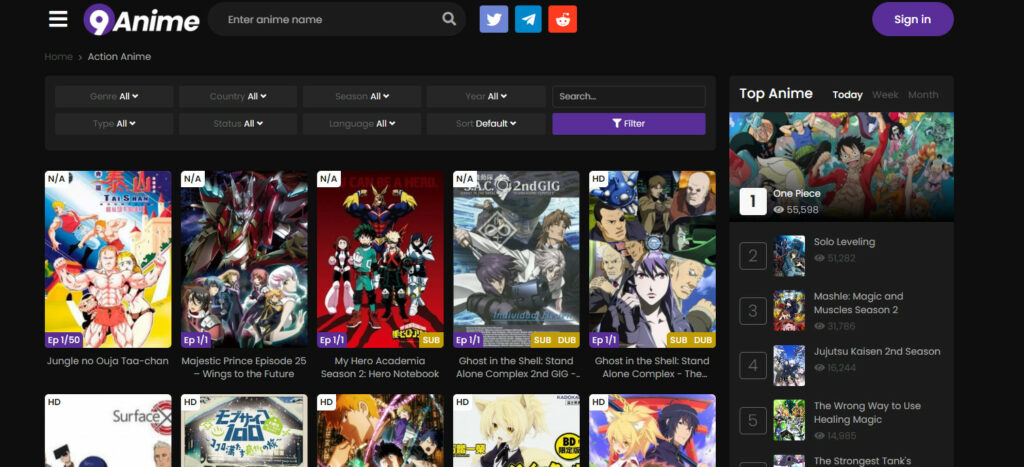Open the Reddit icon link
Image resolution: width=1024 pixels, height=467 pixels.
[562, 19]
